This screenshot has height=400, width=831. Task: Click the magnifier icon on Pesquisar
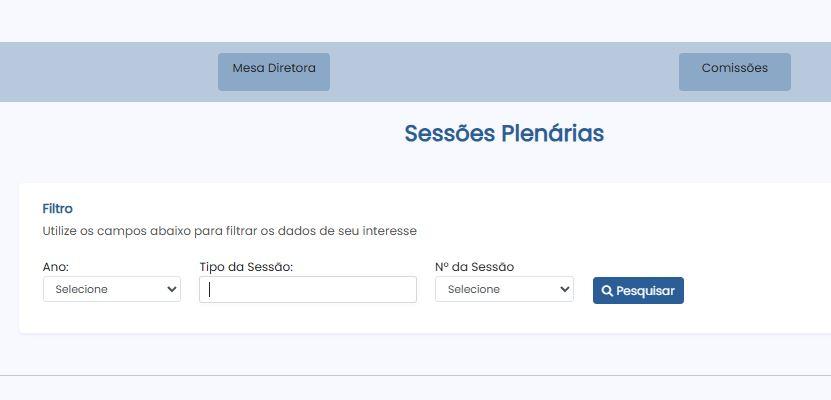[607, 291]
